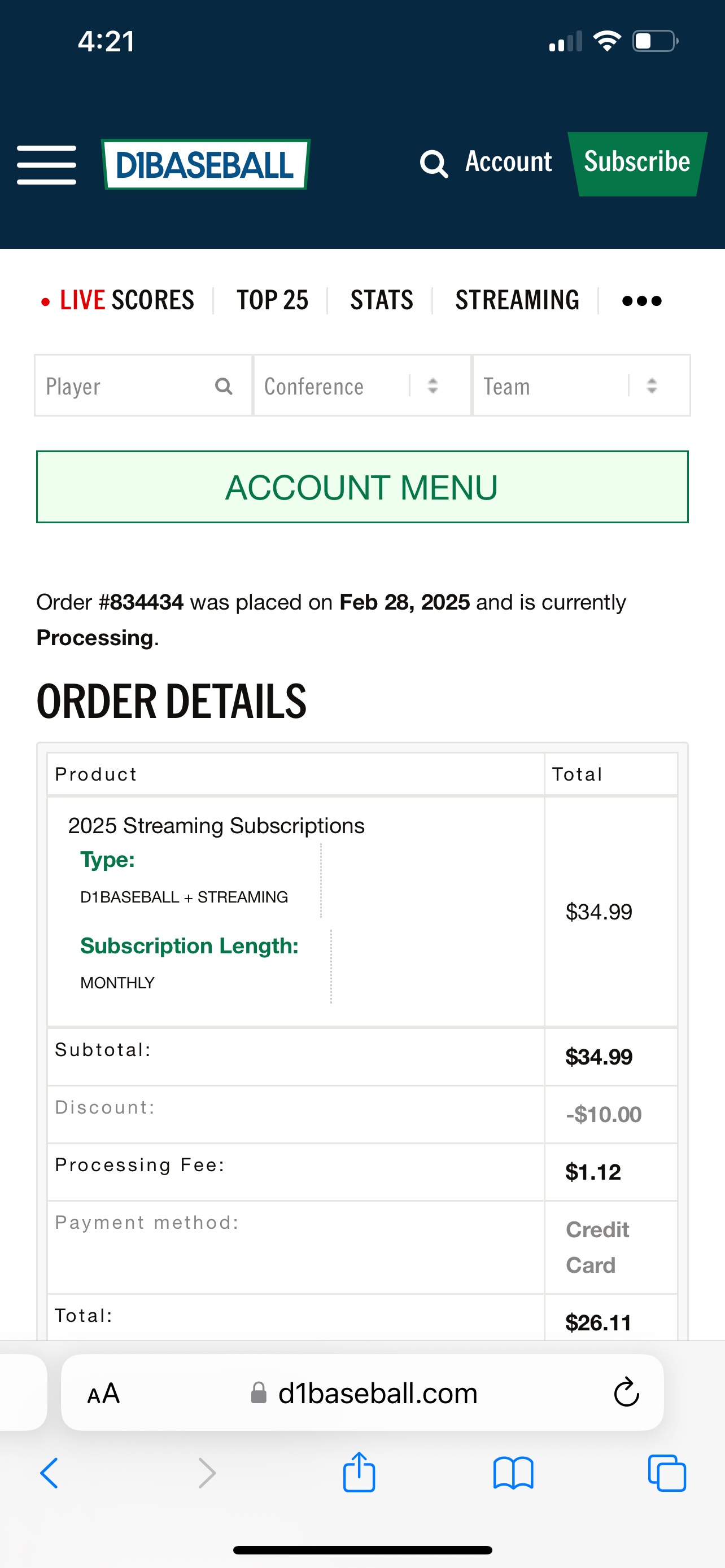Open the Account link in header
This screenshot has height=1568, width=725.
click(x=508, y=162)
